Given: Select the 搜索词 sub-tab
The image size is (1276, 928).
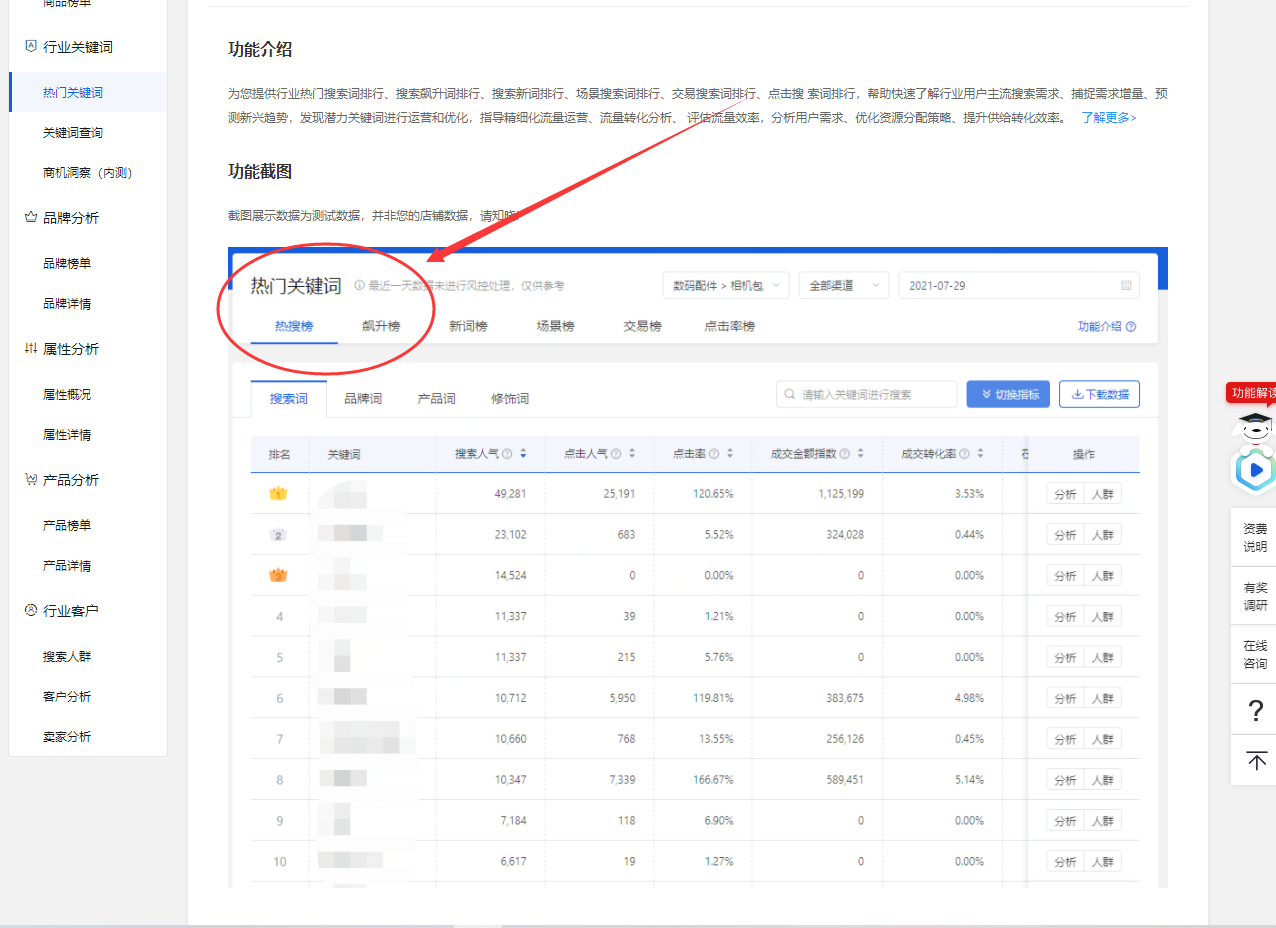Looking at the screenshot, I should (x=289, y=398).
